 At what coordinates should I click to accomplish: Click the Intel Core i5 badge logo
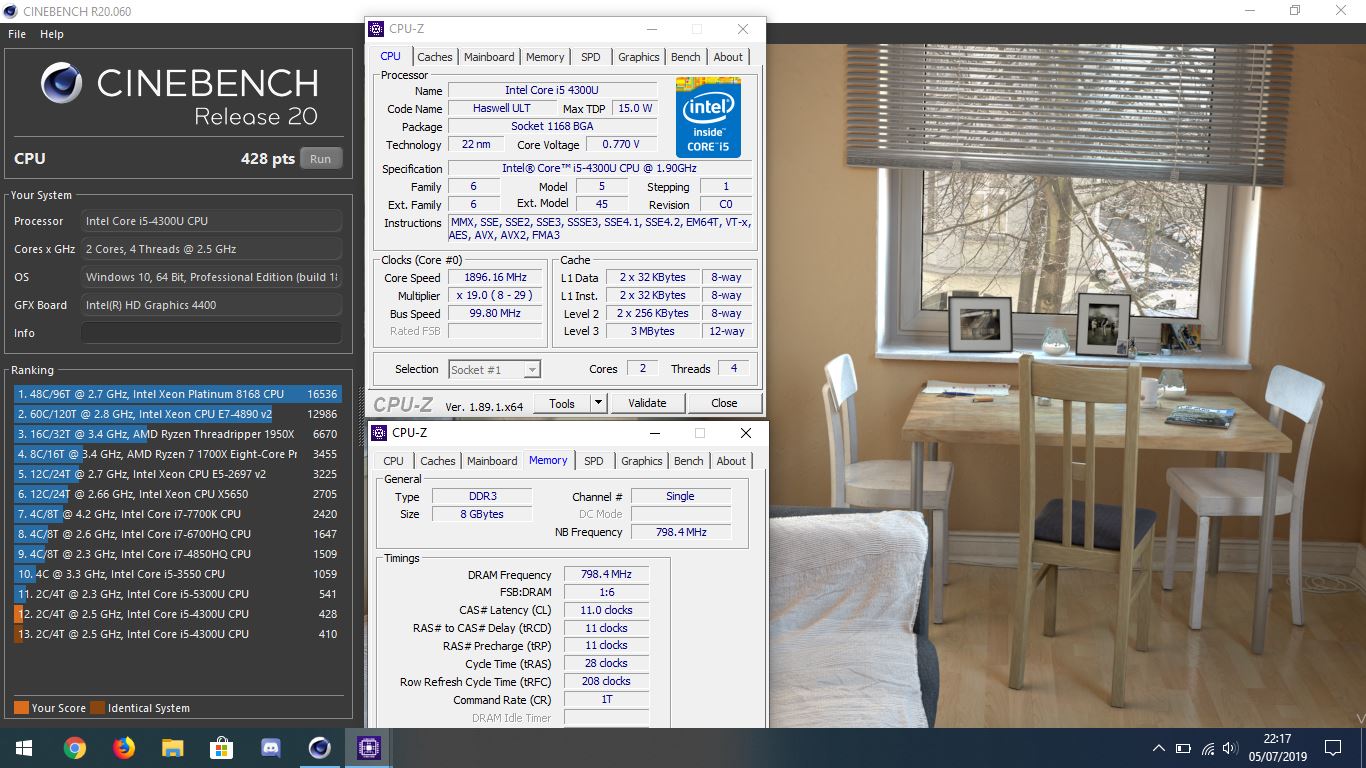[x=708, y=117]
